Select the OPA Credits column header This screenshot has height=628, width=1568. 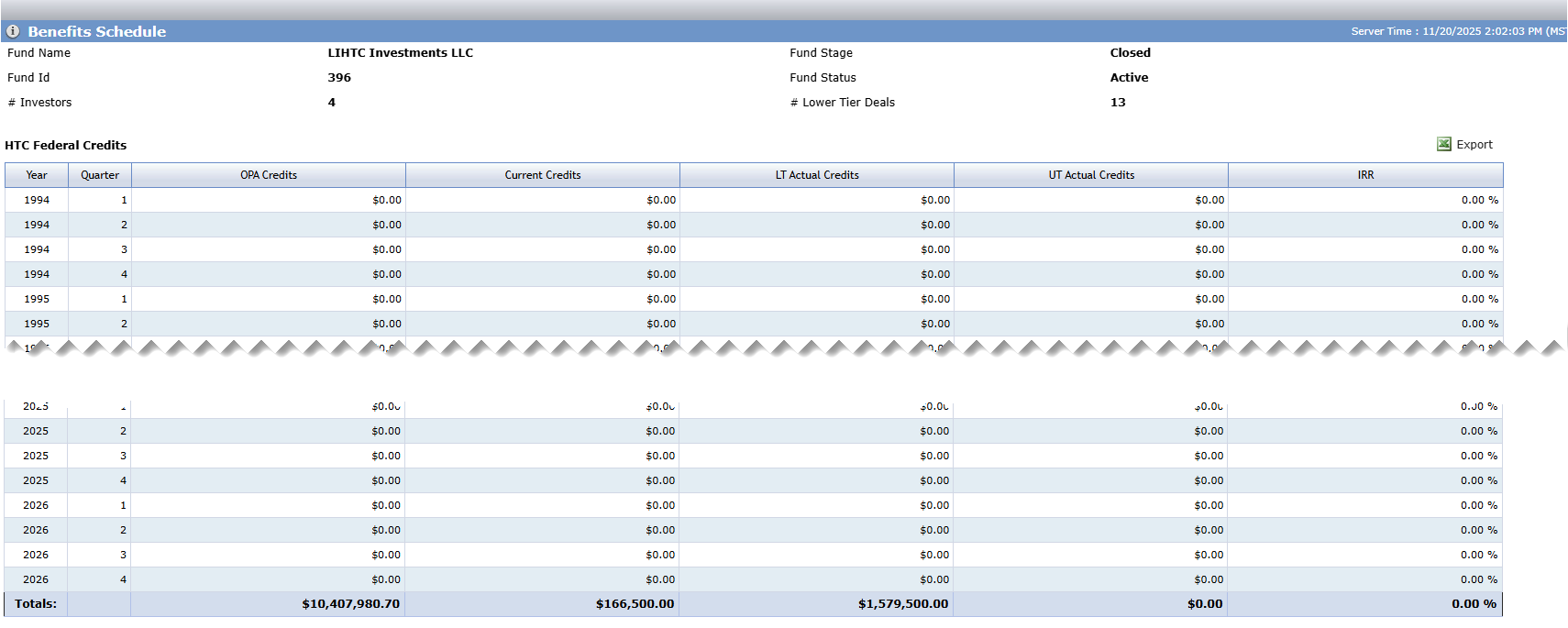coord(269,175)
